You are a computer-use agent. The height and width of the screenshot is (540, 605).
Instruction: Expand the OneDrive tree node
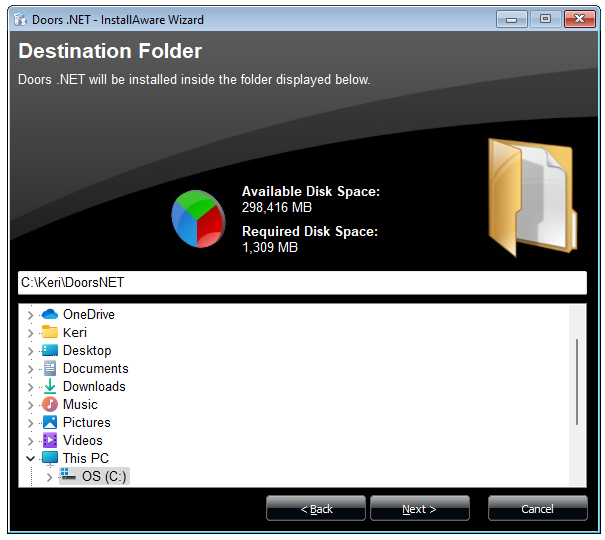coord(30,315)
